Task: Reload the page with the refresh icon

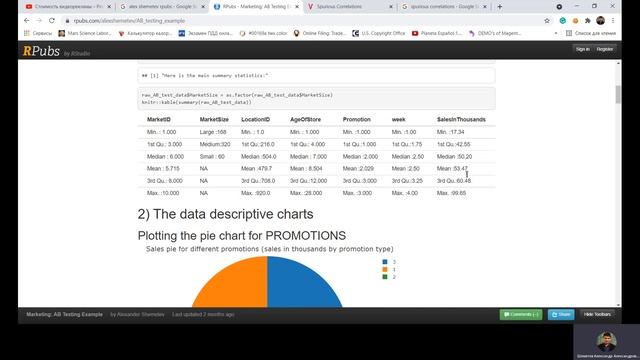Action: point(52,20)
